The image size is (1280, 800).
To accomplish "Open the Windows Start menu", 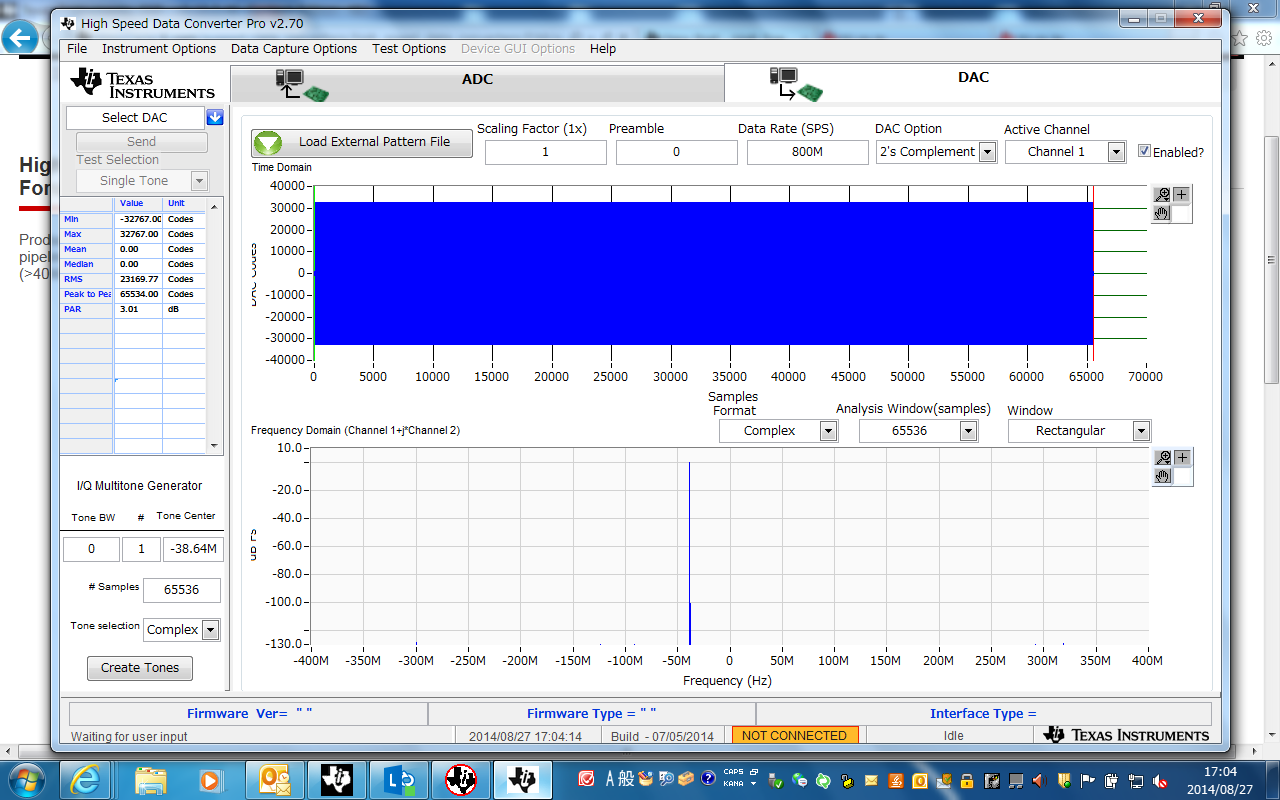I will [x=25, y=778].
